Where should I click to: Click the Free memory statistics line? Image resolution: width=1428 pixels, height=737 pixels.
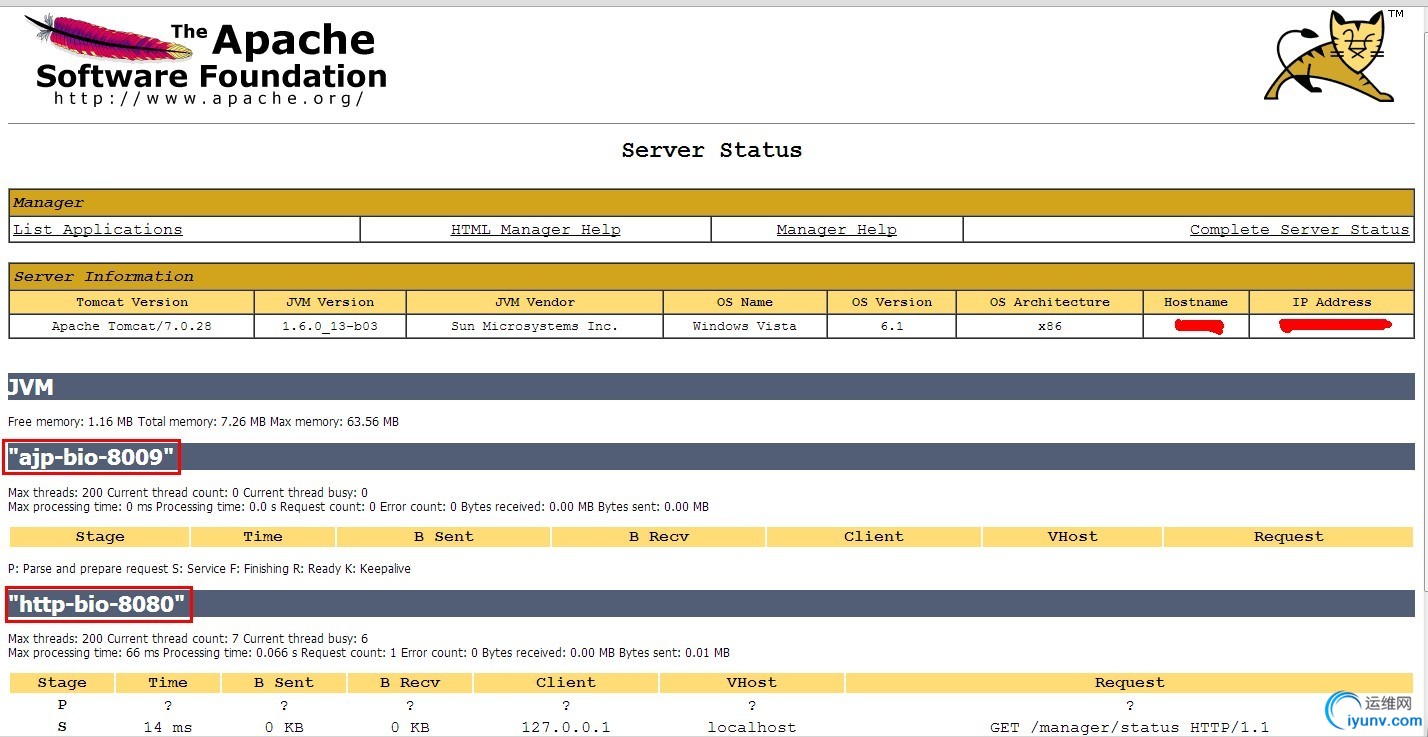point(203,422)
